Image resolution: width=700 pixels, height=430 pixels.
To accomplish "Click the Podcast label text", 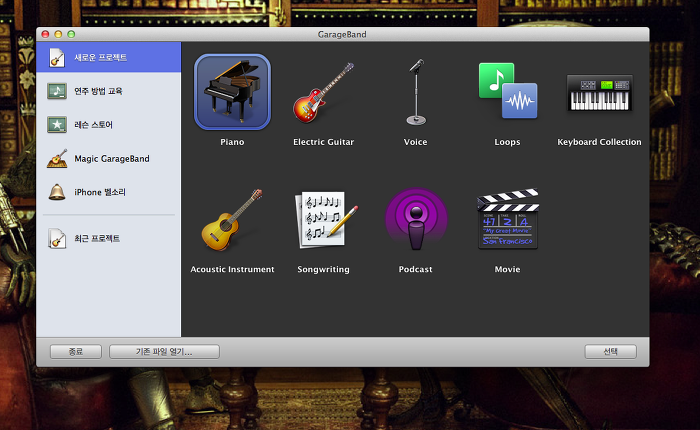I will [416, 269].
